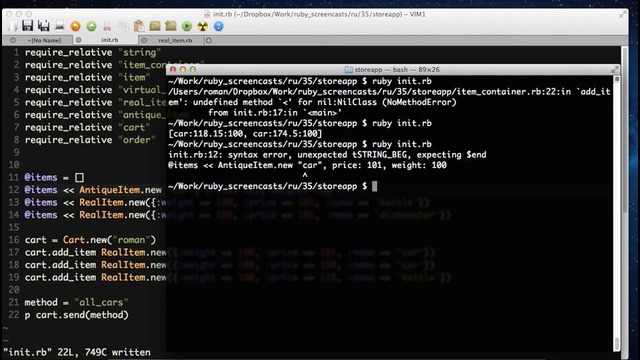
Task: Close the [No Name] tab with its circle icon
Action: point(13,40)
